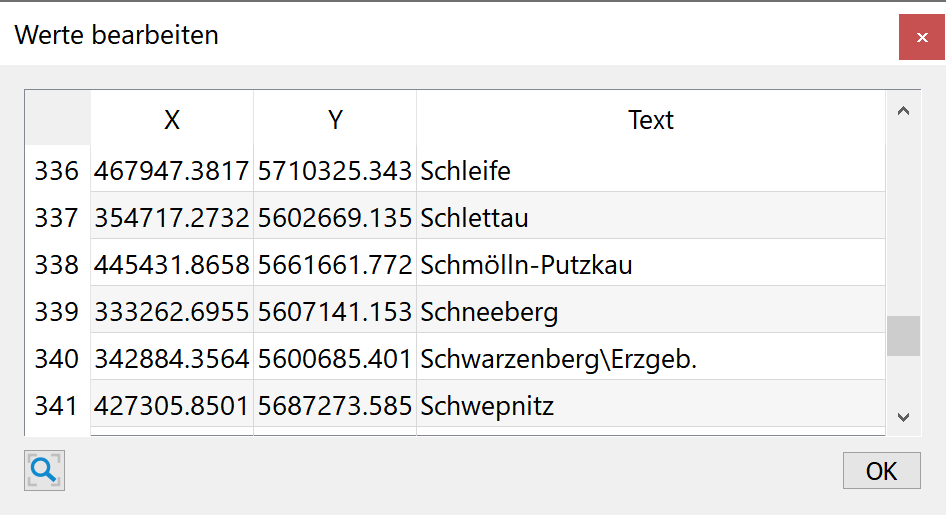Click the scrollbar up arrow
946x515 pixels.
903,111
